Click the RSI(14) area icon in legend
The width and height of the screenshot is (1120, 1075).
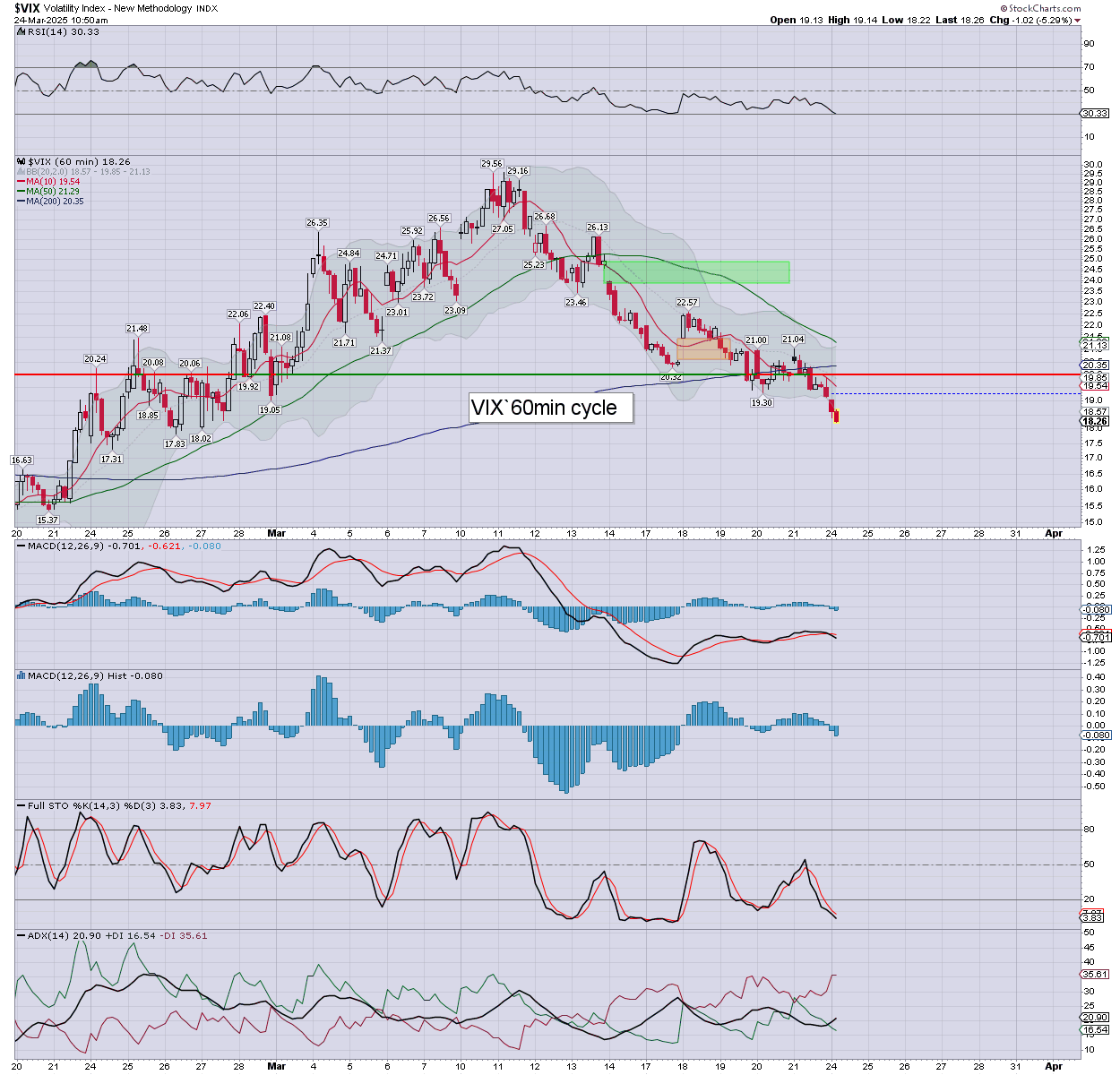pos(20,32)
